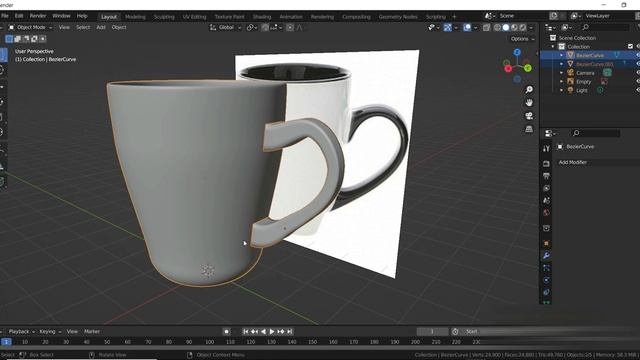640x360 pixels.
Task: Click the Scene Collection icon in outliner
Action: (x=553, y=38)
